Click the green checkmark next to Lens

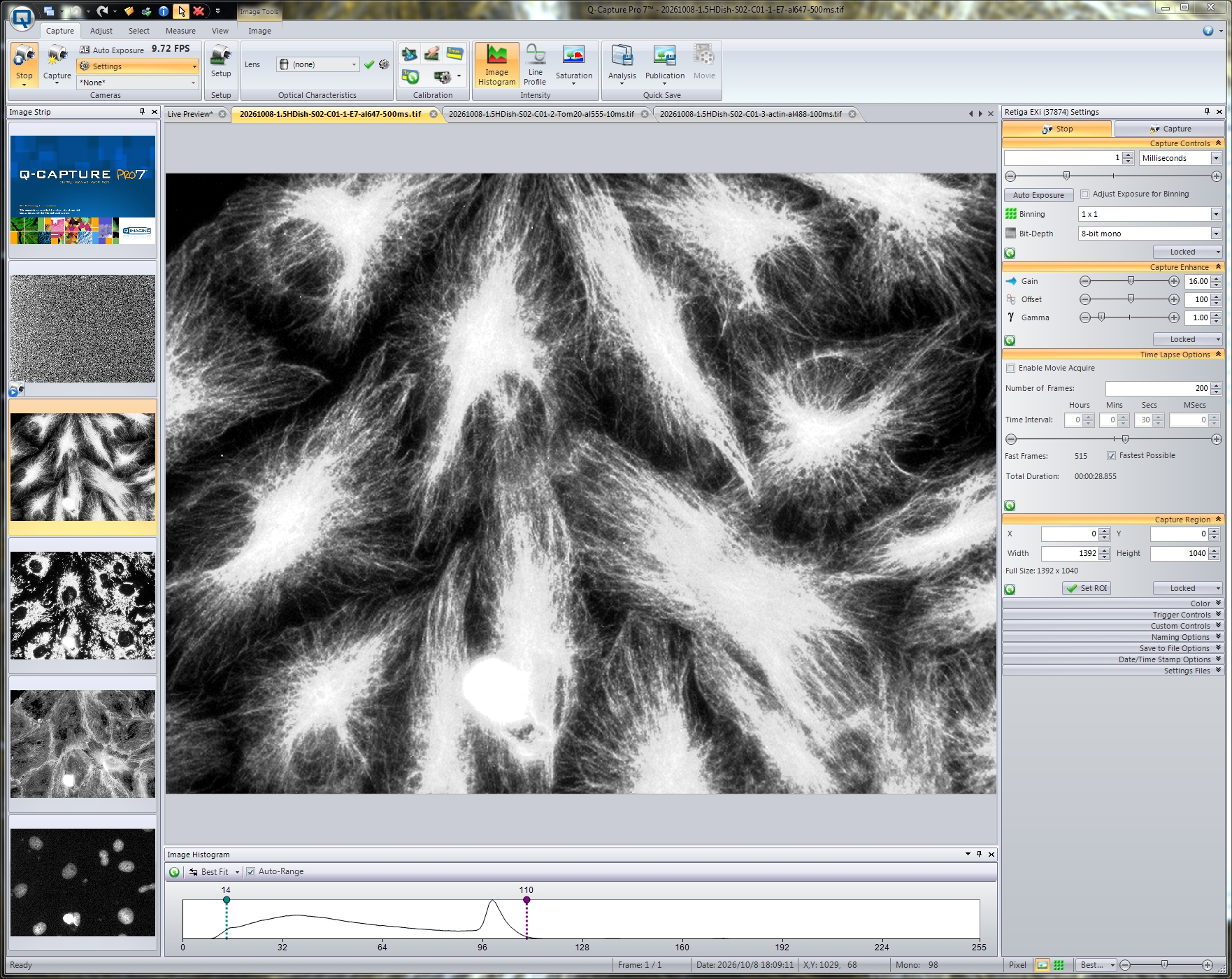pyautogui.click(x=369, y=64)
